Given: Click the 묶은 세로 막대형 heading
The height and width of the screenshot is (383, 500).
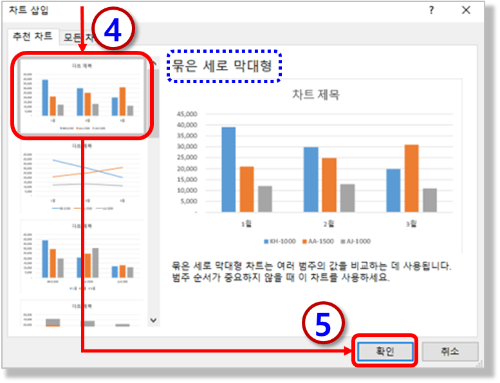Looking at the screenshot, I should point(222,66).
